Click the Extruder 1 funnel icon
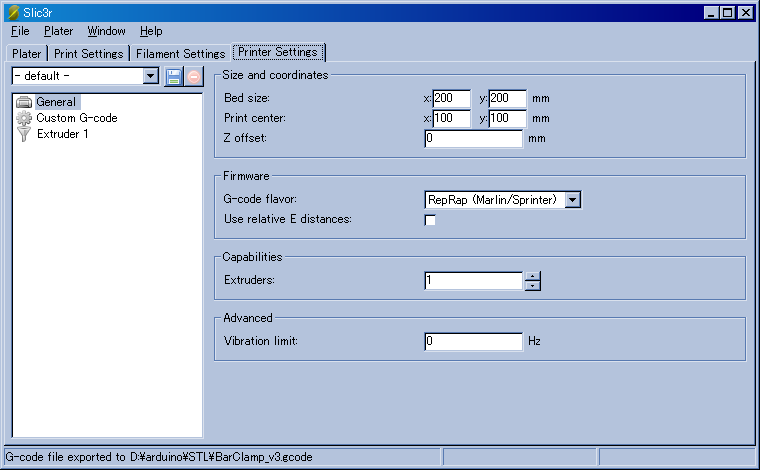 [x=24, y=134]
